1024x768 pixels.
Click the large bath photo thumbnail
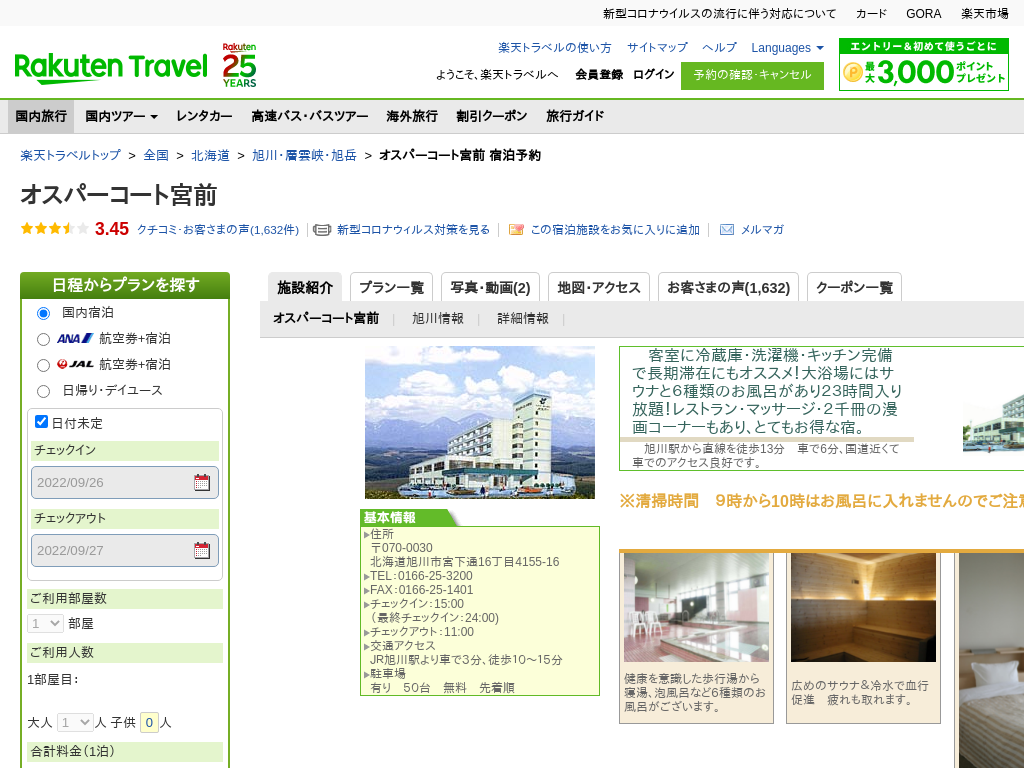click(696, 607)
